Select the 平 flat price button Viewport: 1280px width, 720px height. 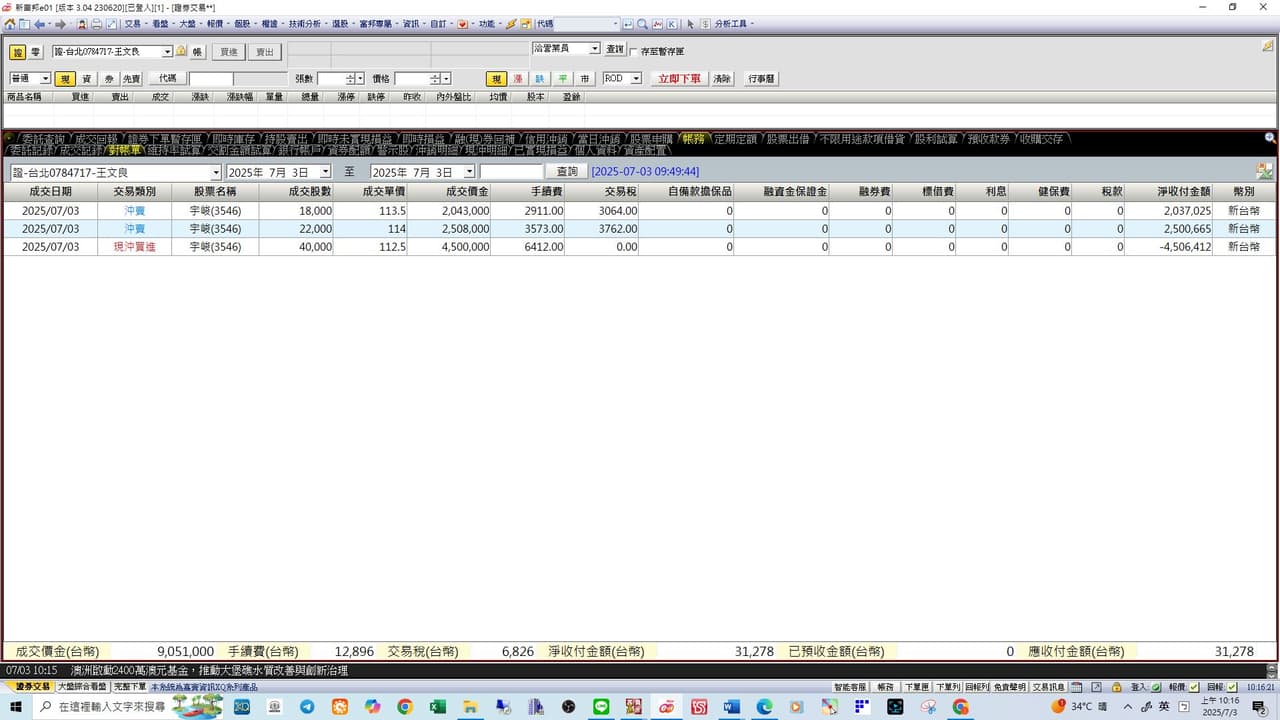point(562,79)
